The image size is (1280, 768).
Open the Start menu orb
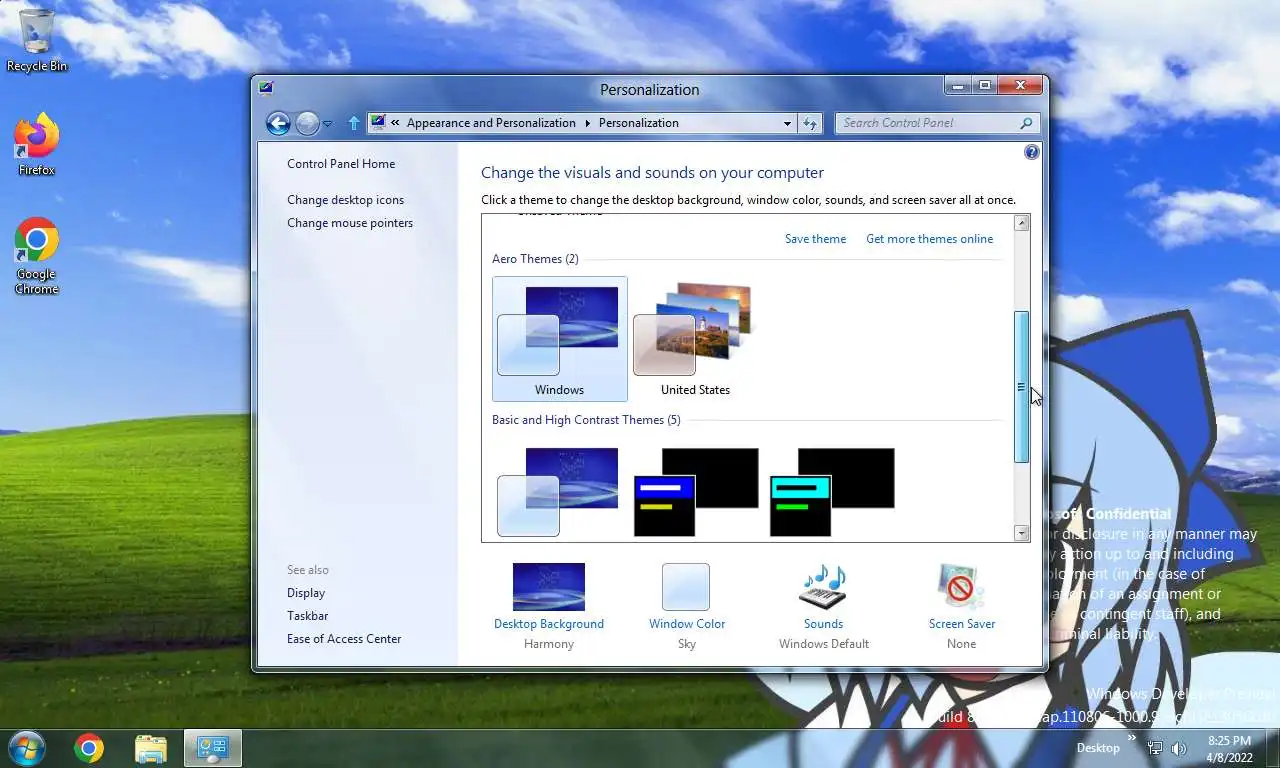tap(27, 748)
